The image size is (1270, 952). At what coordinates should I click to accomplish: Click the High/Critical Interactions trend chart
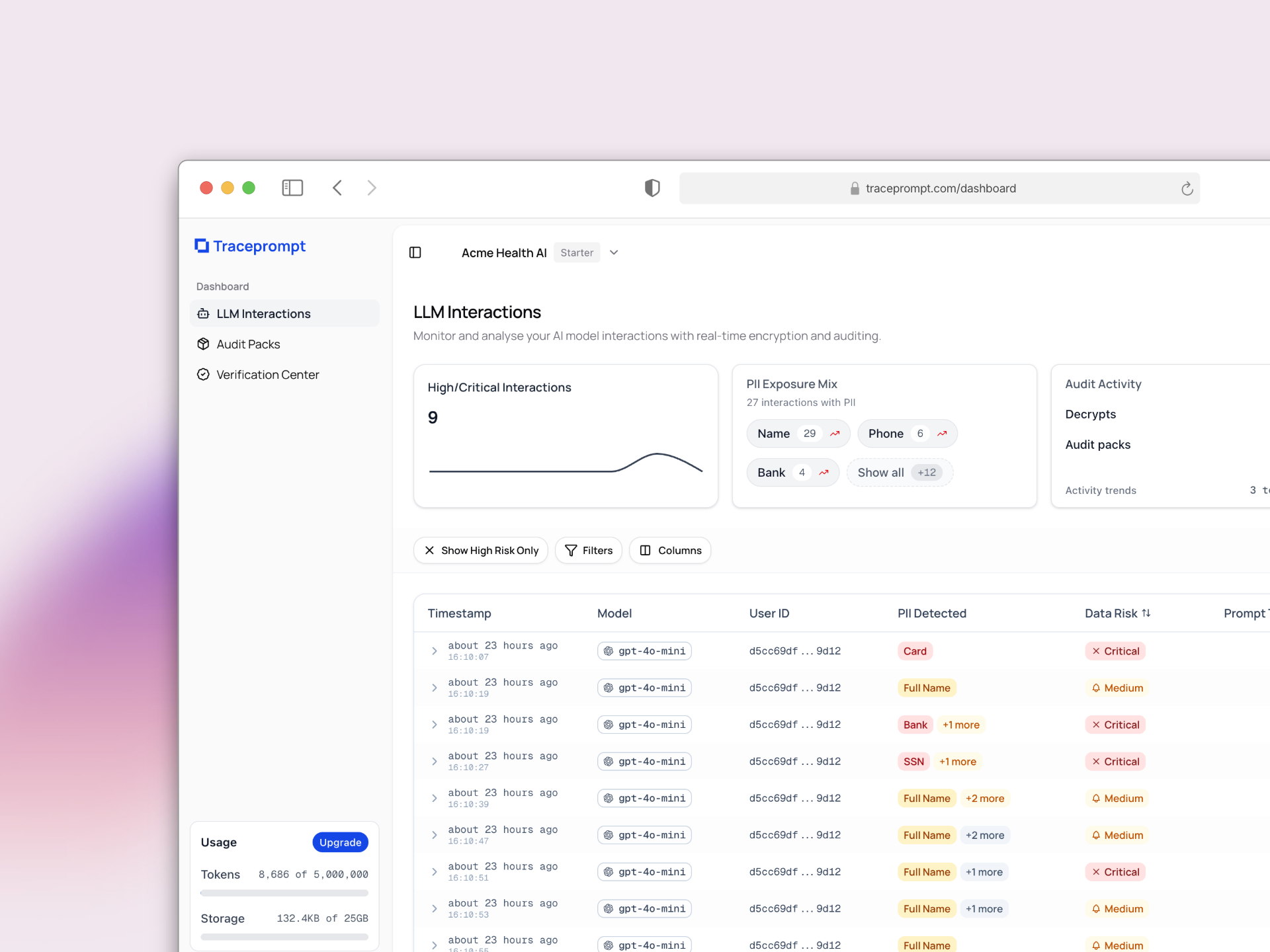566,463
